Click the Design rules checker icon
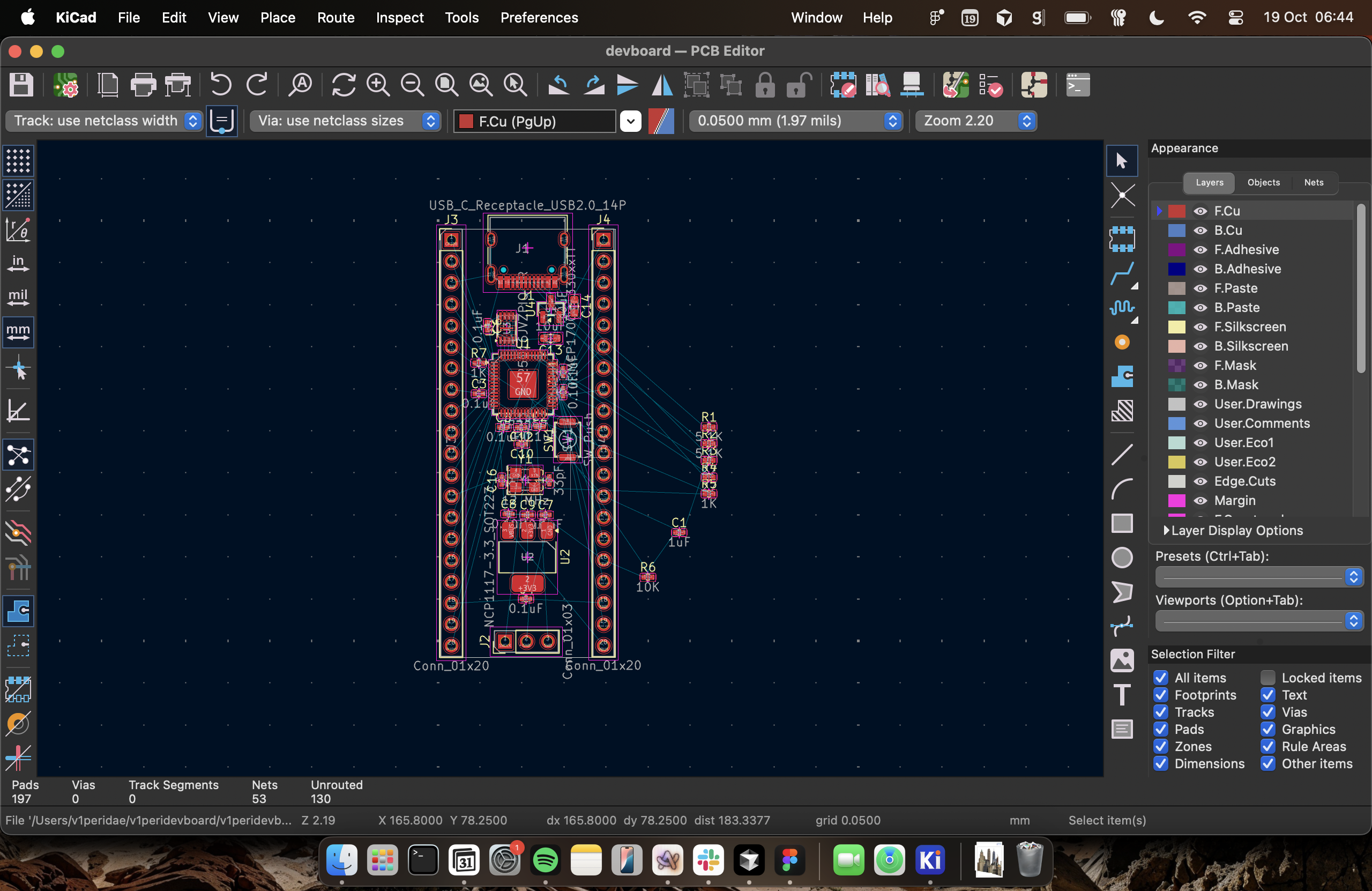 [991, 85]
